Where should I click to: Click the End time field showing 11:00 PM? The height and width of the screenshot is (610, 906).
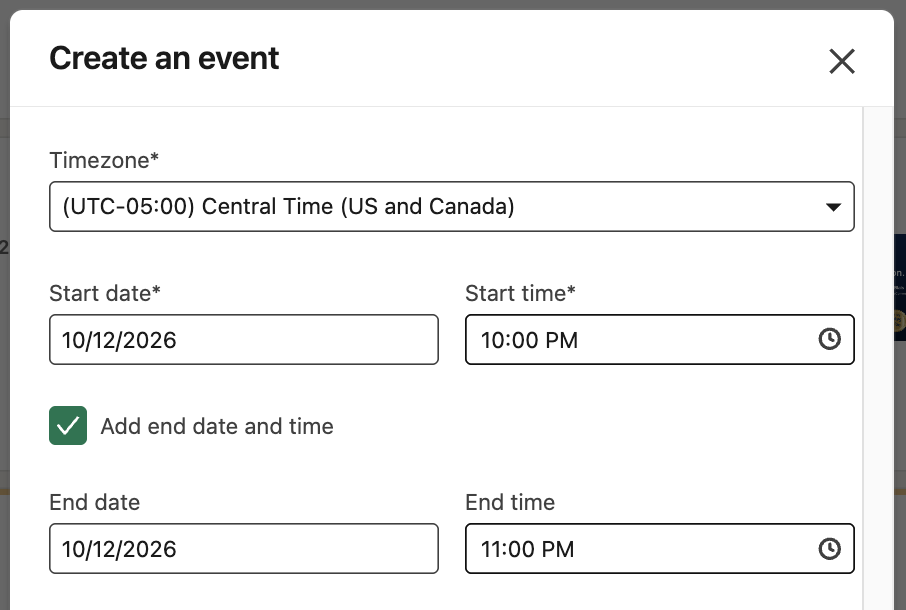tap(659, 548)
